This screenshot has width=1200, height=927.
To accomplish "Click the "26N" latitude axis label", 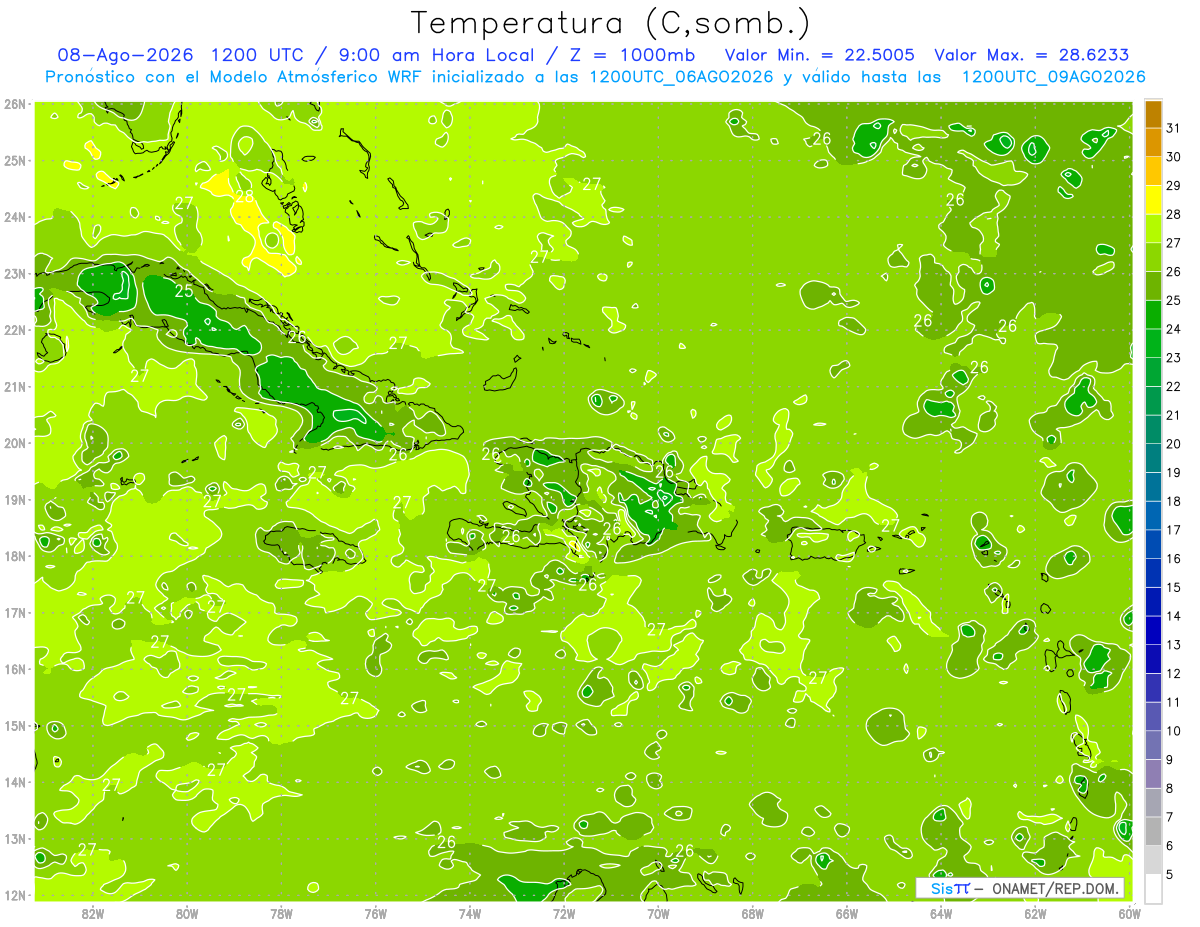I will tap(14, 104).
